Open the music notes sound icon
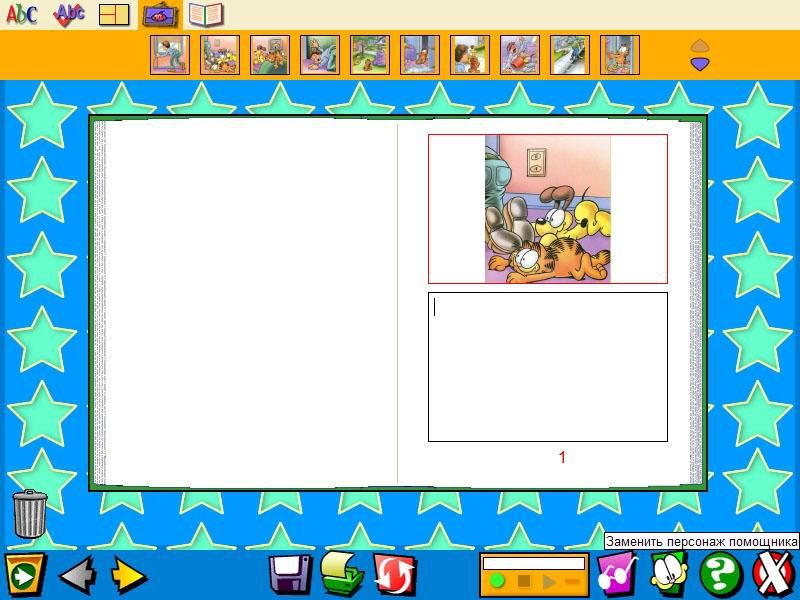This screenshot has height=600, width=800. coord(617,575)
